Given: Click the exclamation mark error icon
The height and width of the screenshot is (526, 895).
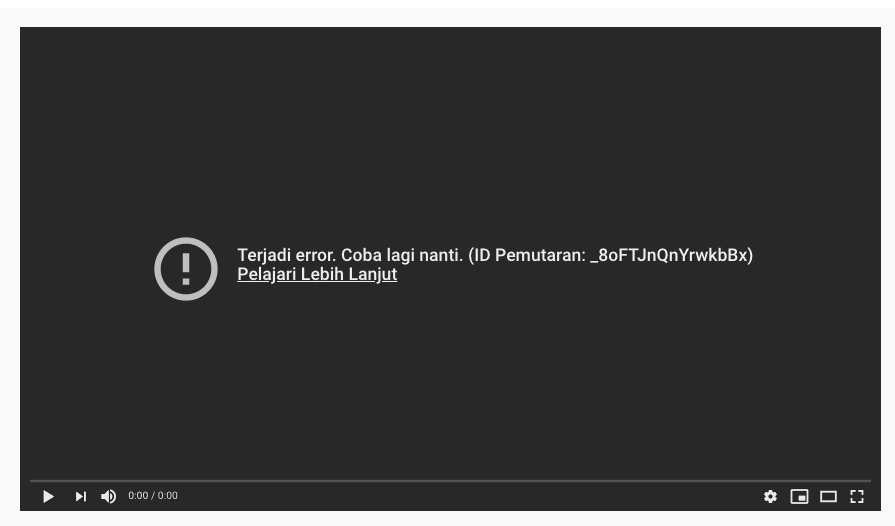Looking at the screenshot, I should (186, 269).
